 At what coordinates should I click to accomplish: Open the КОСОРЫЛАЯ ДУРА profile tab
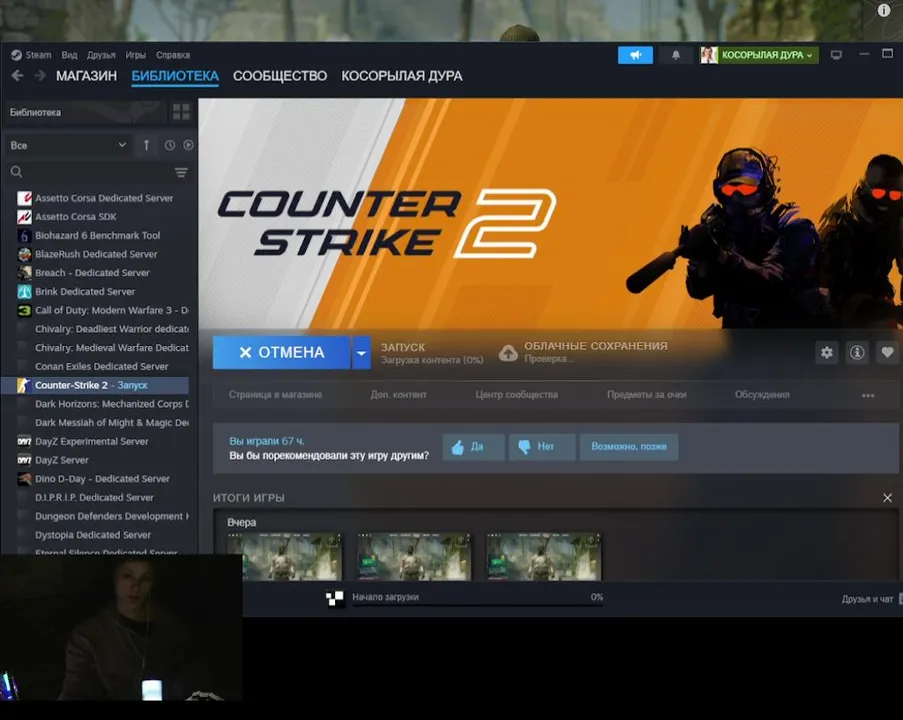tap(401, 75)
